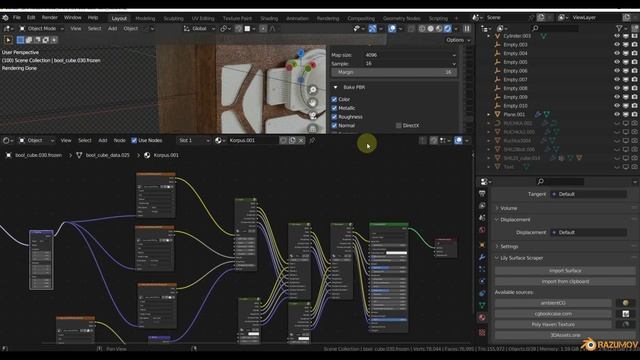Click the viewport pan hand gizmo

[x=313, y=103]
